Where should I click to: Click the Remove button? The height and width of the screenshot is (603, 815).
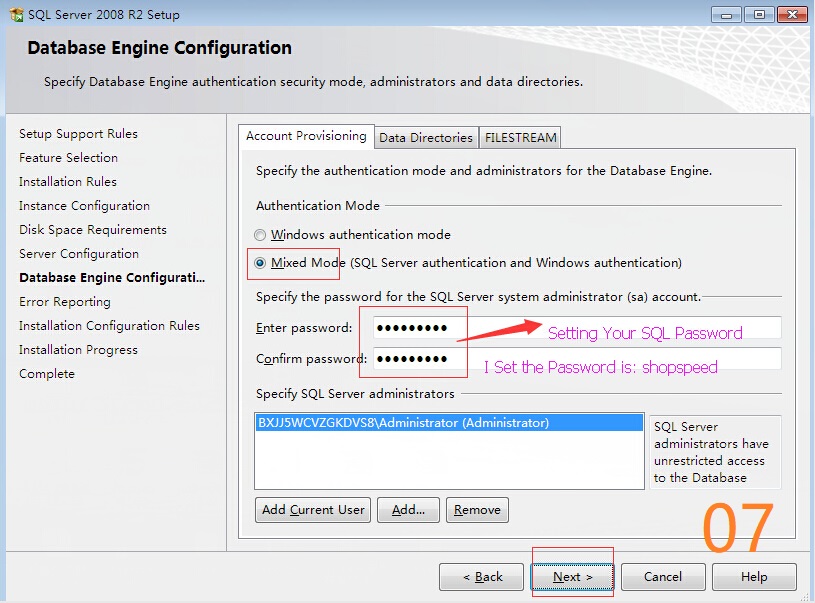[477, 510]
